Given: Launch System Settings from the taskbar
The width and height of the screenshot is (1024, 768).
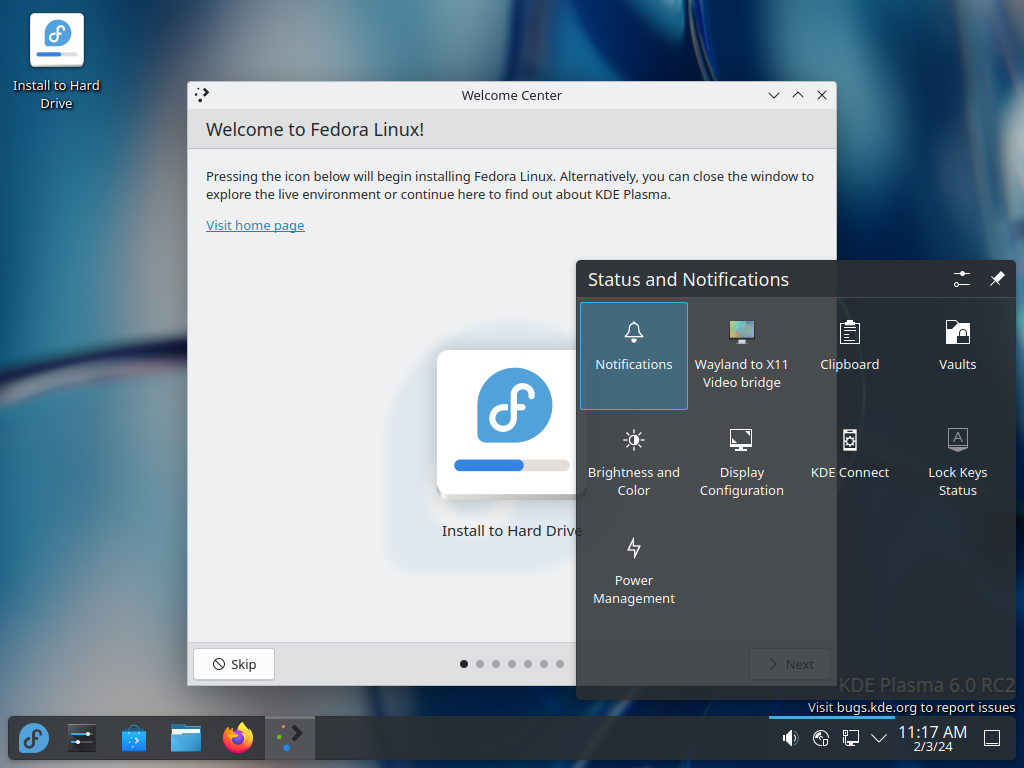Looking at the screenshot, I should click(x=82, y=738).
